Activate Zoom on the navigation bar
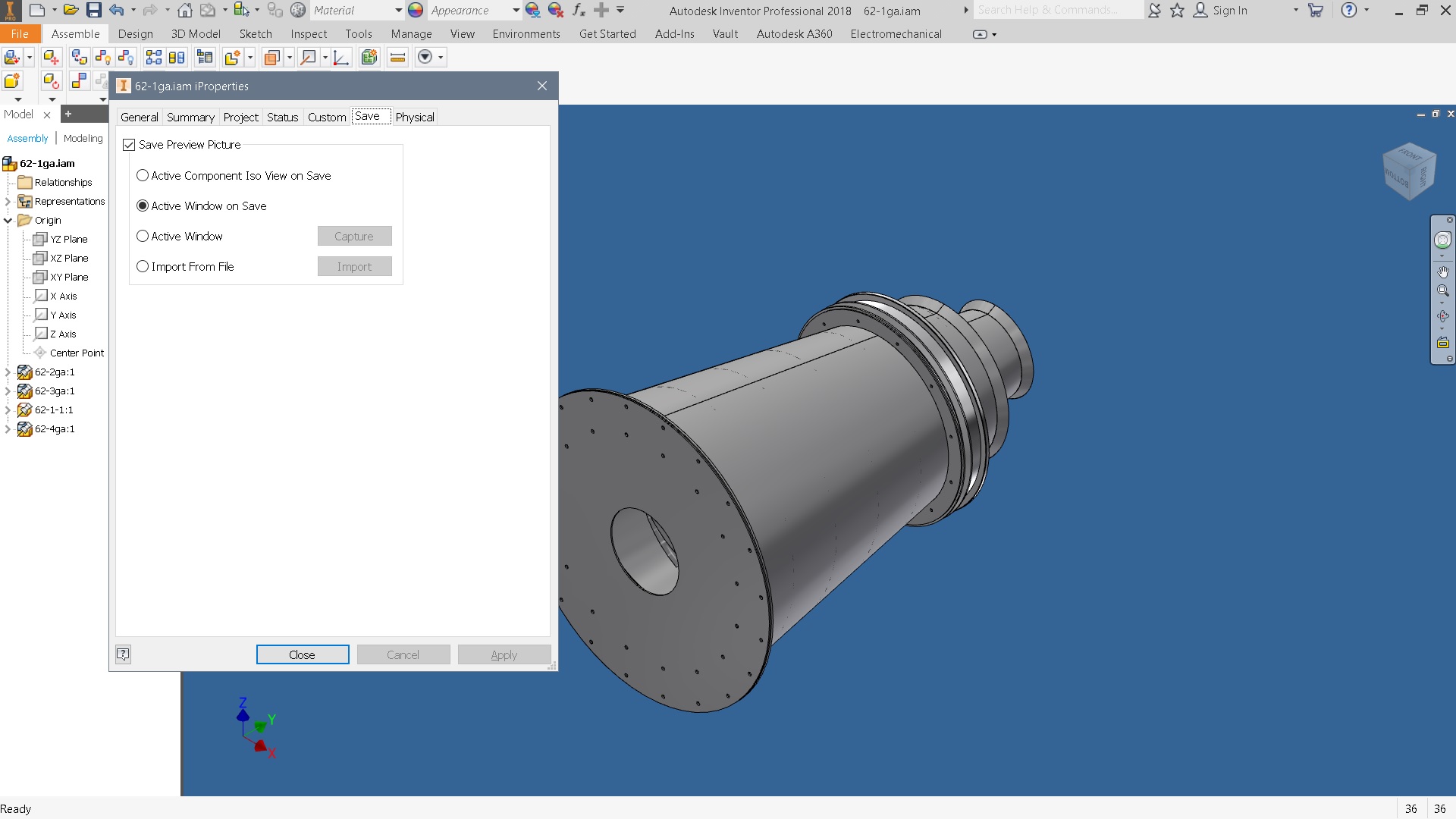The height and width of the screenshot is (819, 1456). tap(1443, 291)
